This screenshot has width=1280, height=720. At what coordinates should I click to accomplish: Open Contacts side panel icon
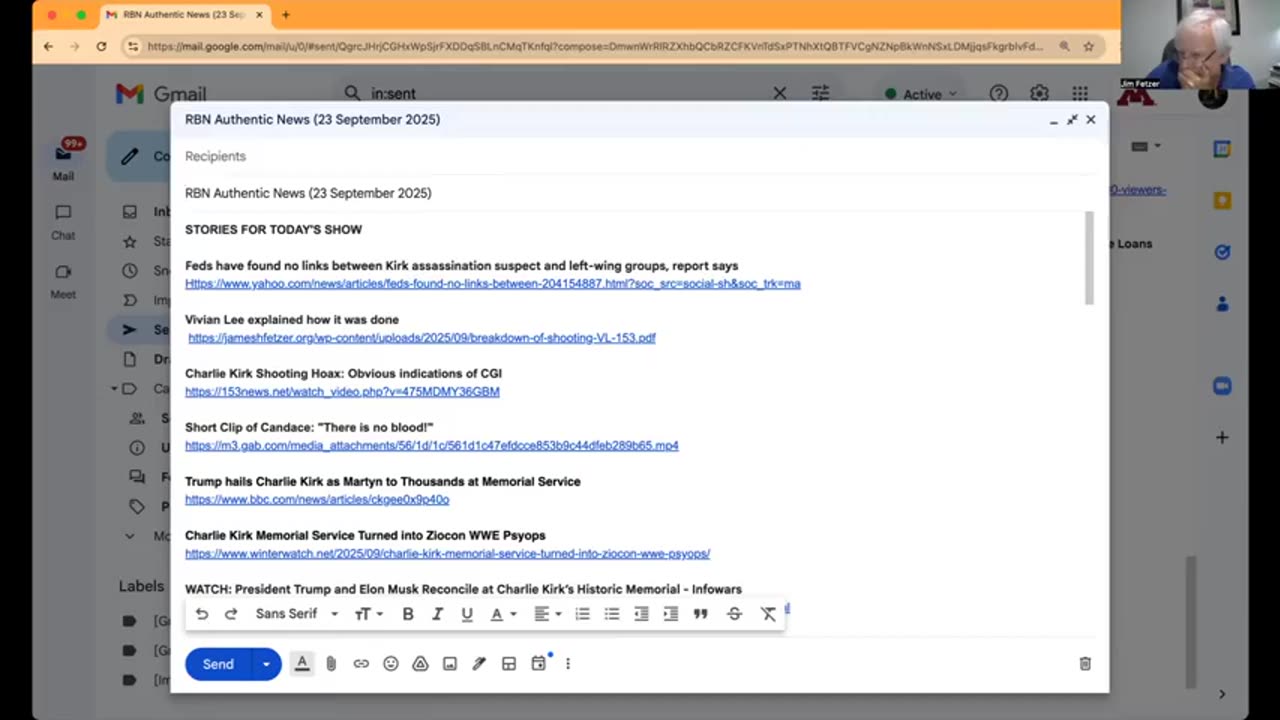point(1222,304)
